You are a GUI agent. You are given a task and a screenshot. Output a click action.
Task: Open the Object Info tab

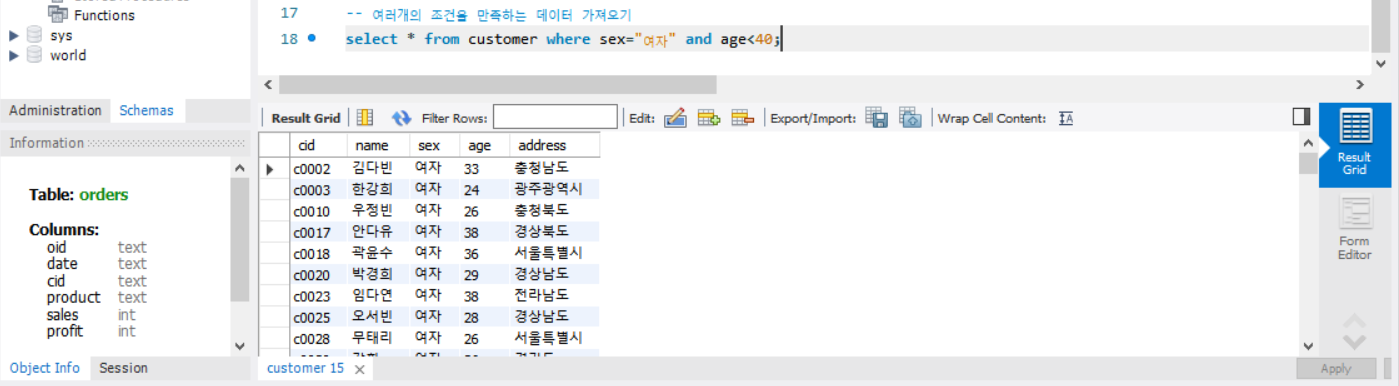coord(45,368)
